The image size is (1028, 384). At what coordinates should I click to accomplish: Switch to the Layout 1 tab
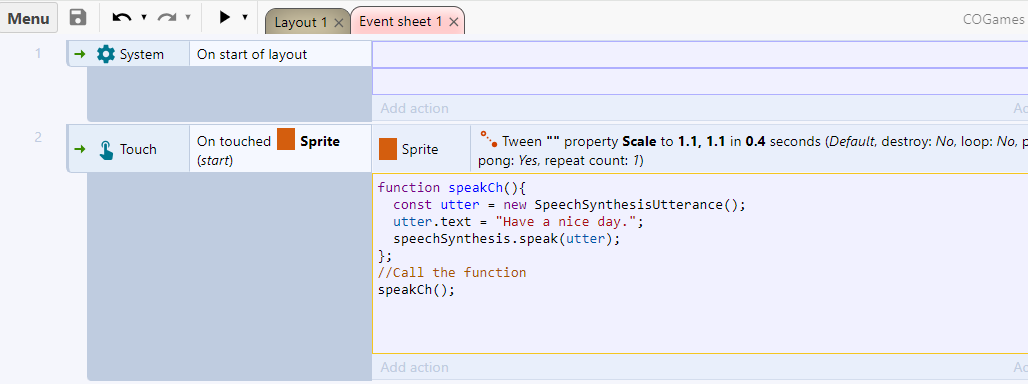pos(301,22)
